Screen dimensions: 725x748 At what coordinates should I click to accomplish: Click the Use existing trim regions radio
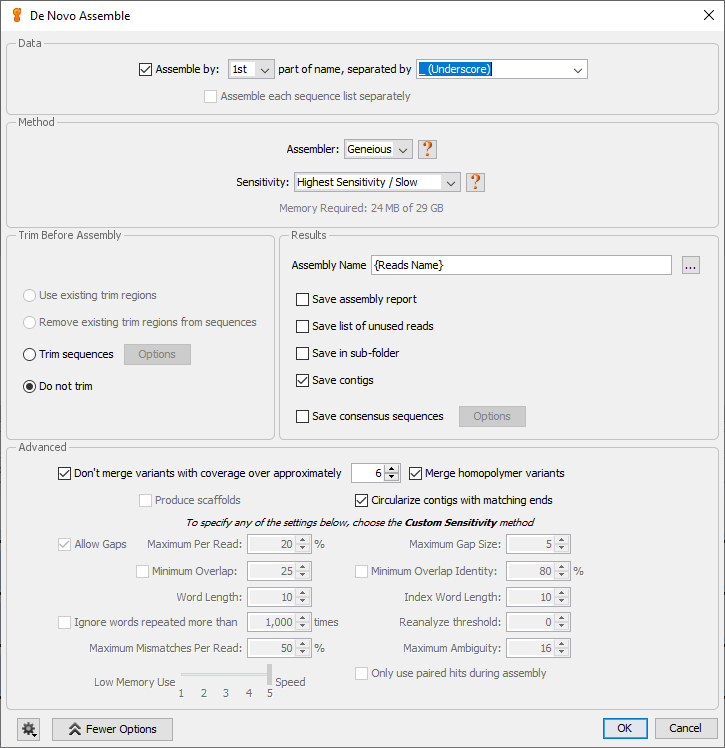[30, 296]
